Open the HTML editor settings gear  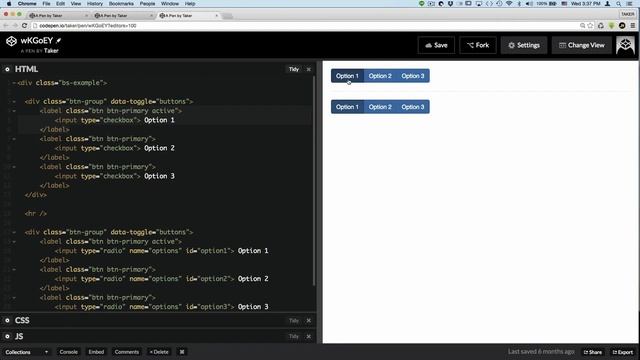[x=7, y=69]
